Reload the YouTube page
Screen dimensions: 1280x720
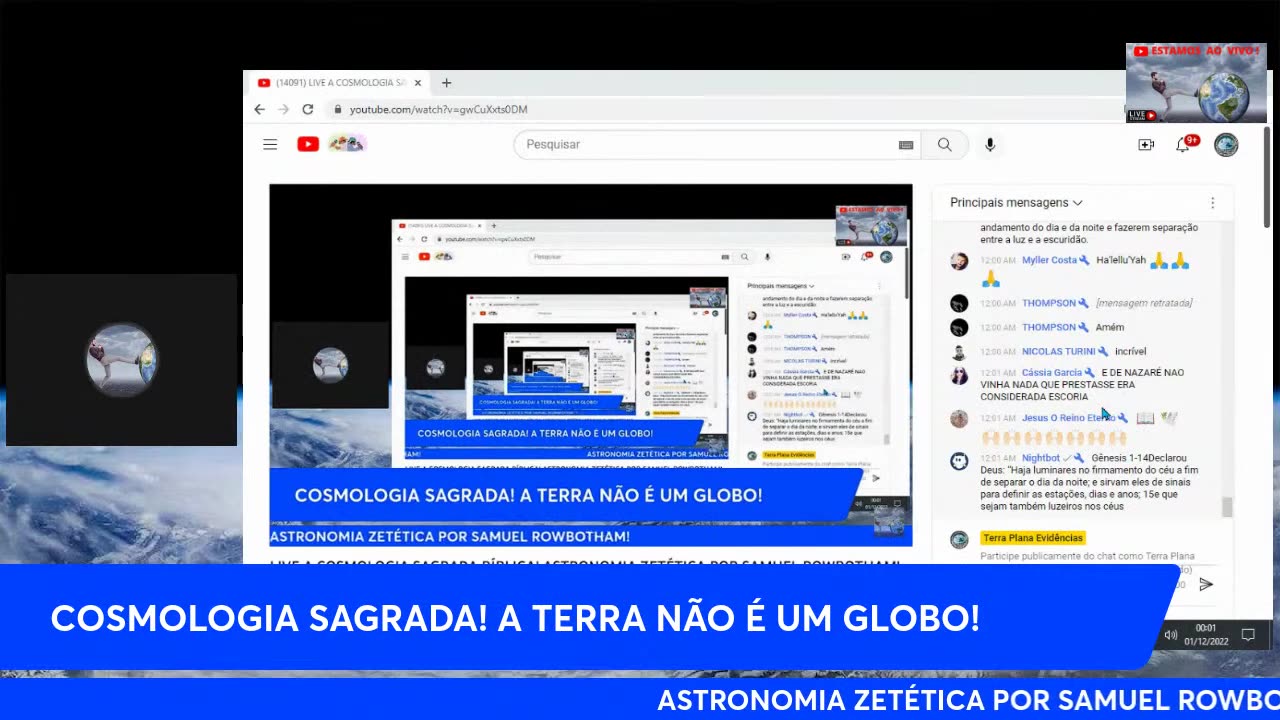point(308,109)
